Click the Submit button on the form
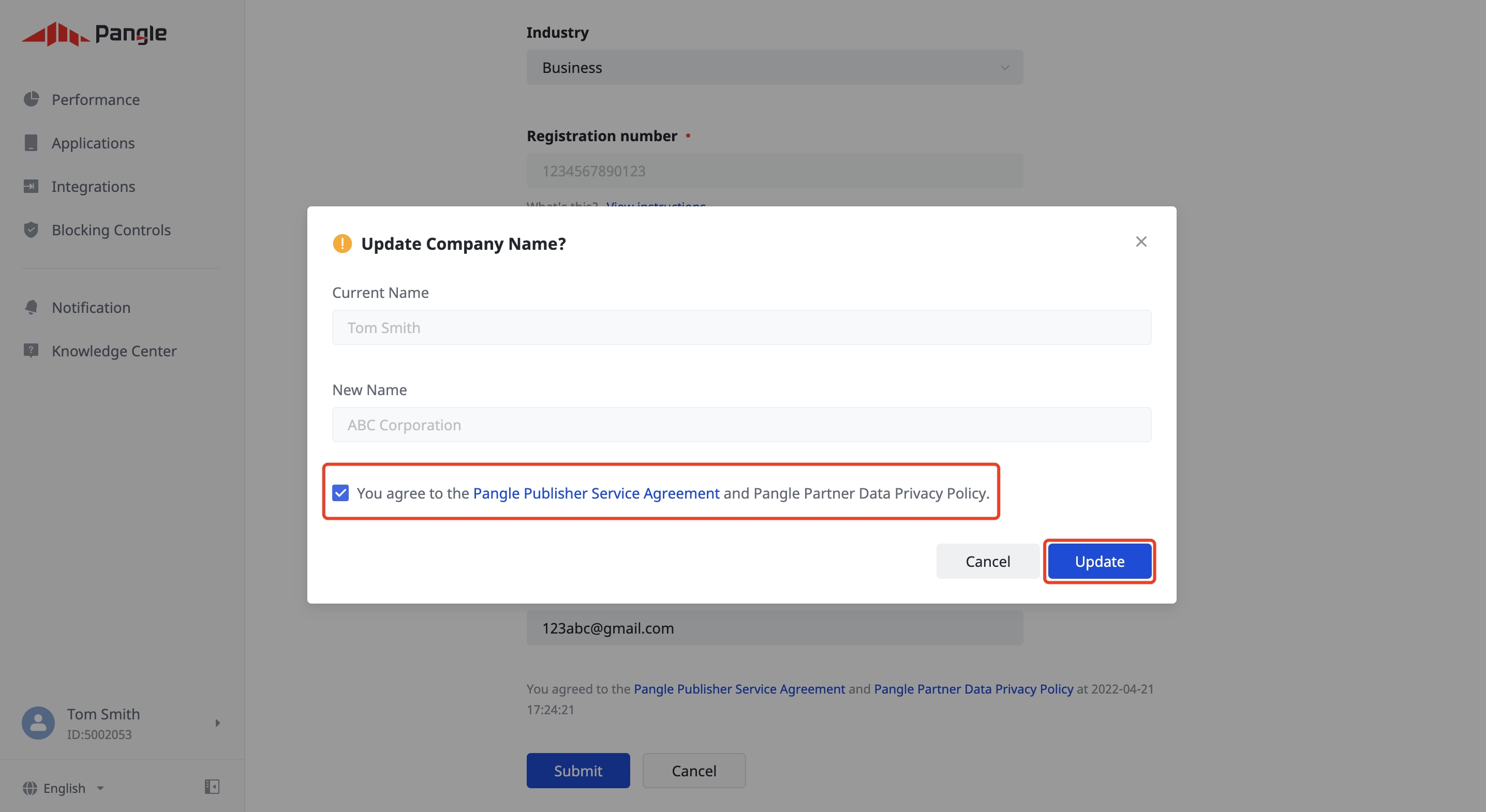 (x=577, y=771)
